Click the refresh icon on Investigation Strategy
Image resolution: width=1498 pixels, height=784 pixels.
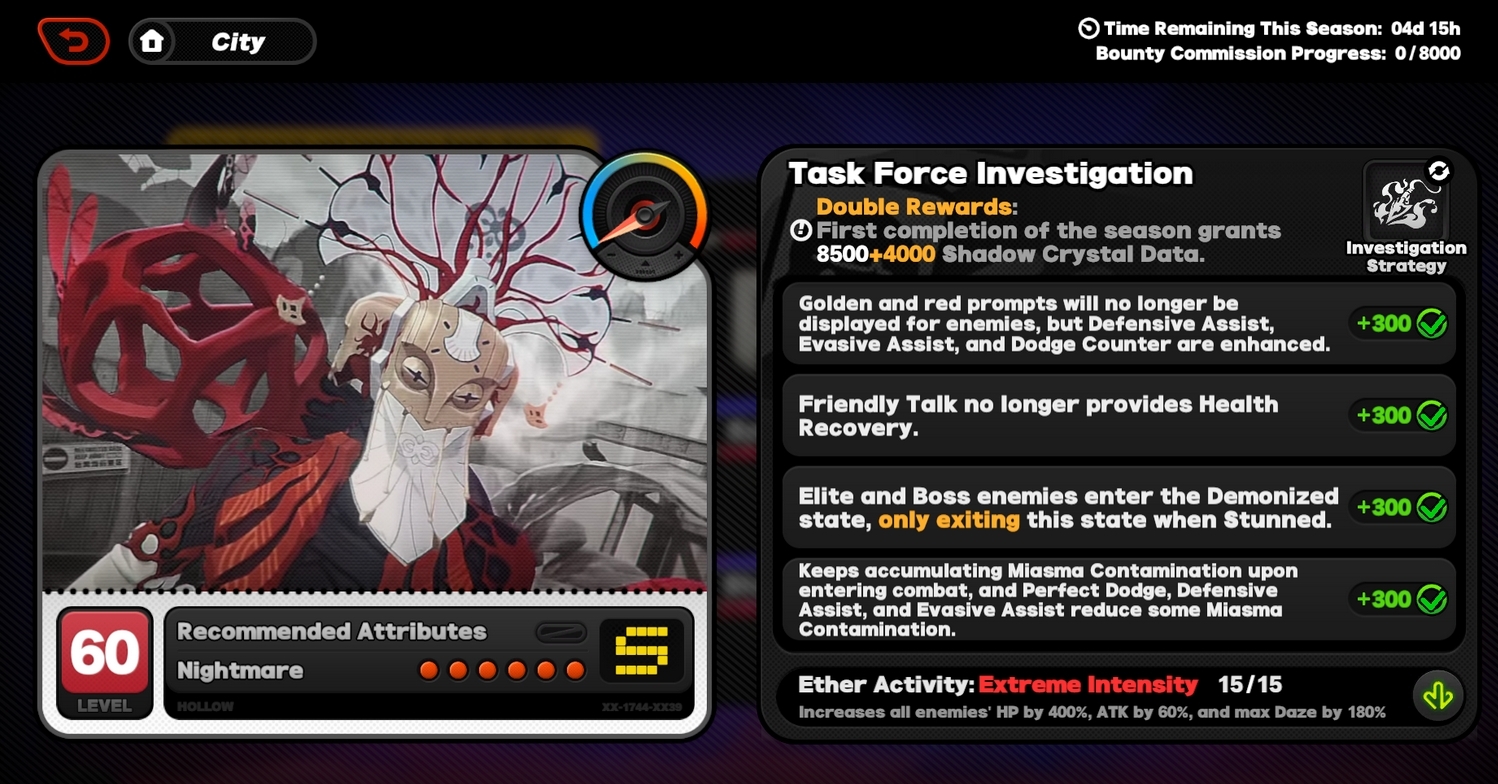click(1438, 172)
